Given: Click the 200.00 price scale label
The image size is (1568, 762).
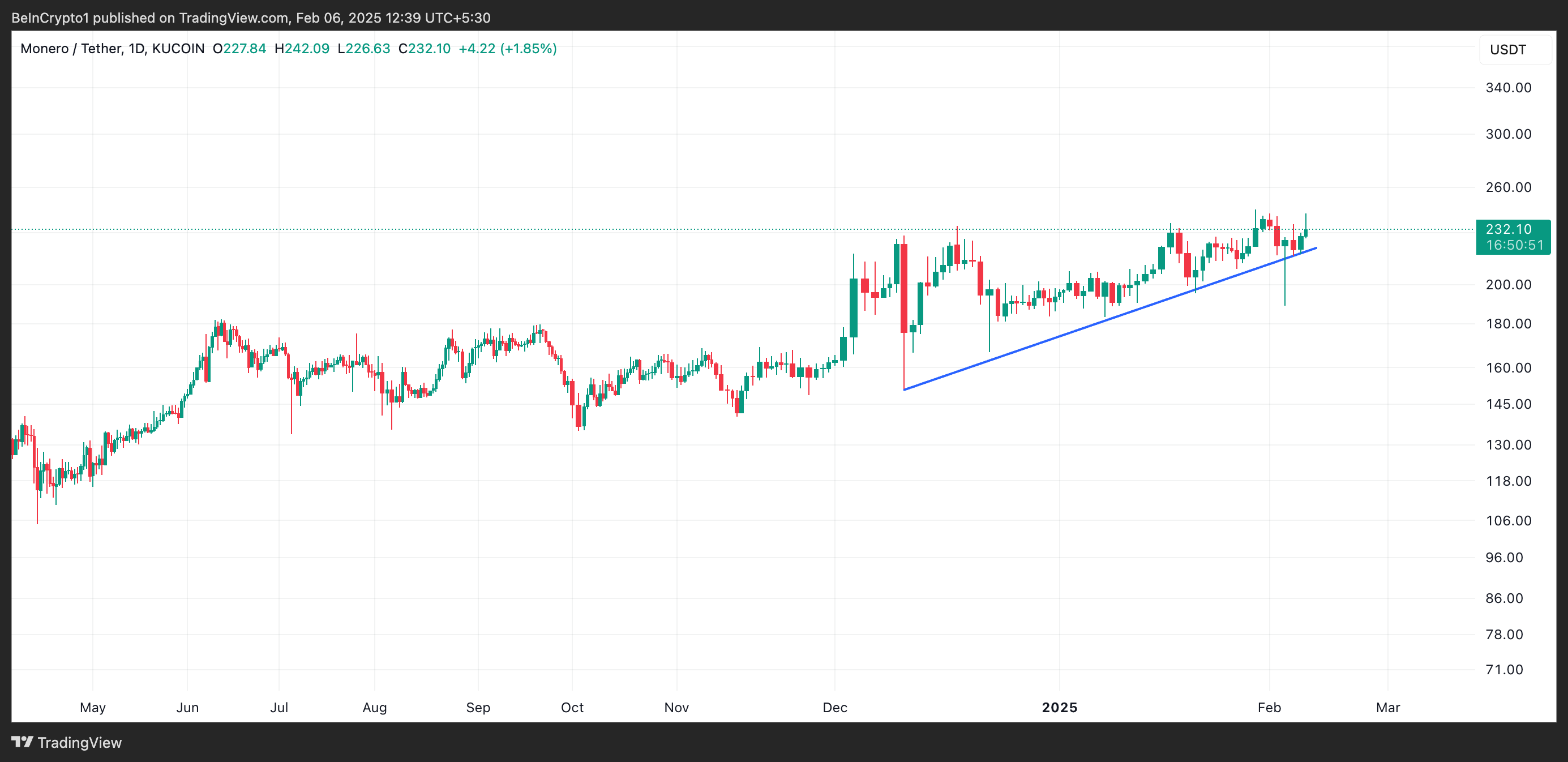Looking at the screenshot, I should [1508, 285].
